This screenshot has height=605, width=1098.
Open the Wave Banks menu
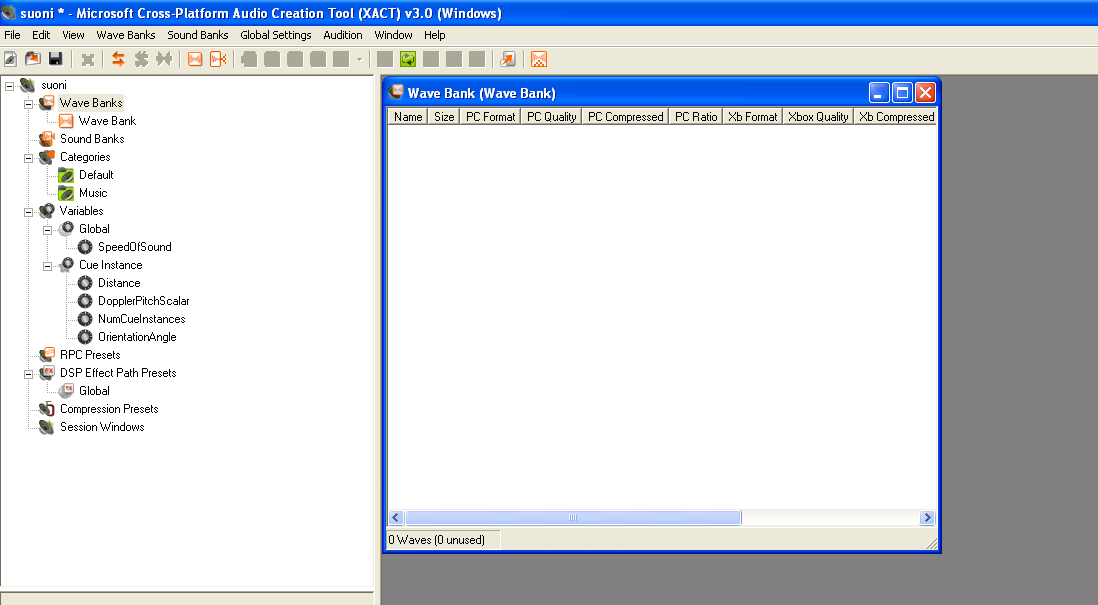[x=126, y=35]
